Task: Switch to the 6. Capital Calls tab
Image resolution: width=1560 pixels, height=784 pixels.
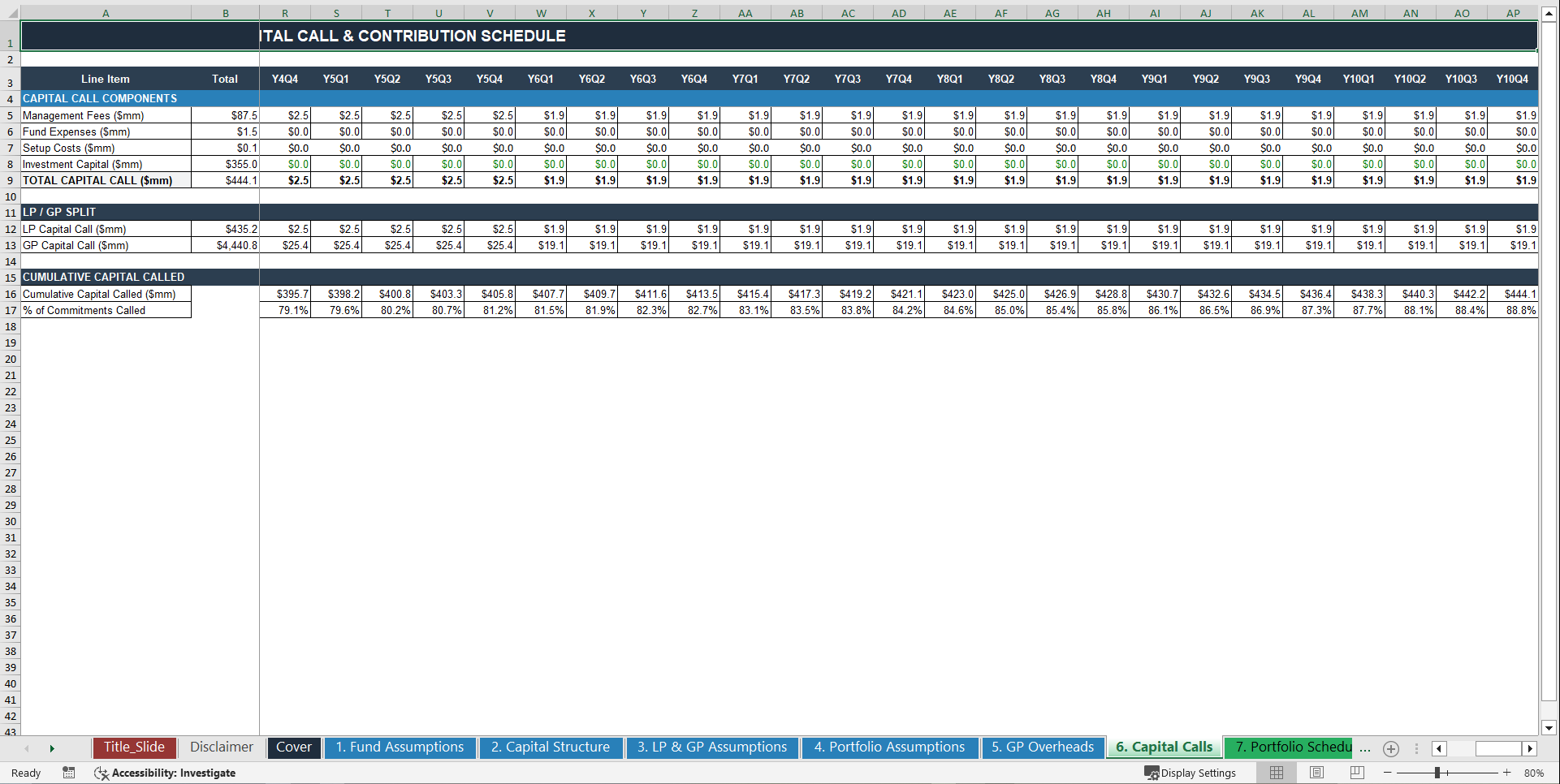Action: click(x=1164, y=747)
